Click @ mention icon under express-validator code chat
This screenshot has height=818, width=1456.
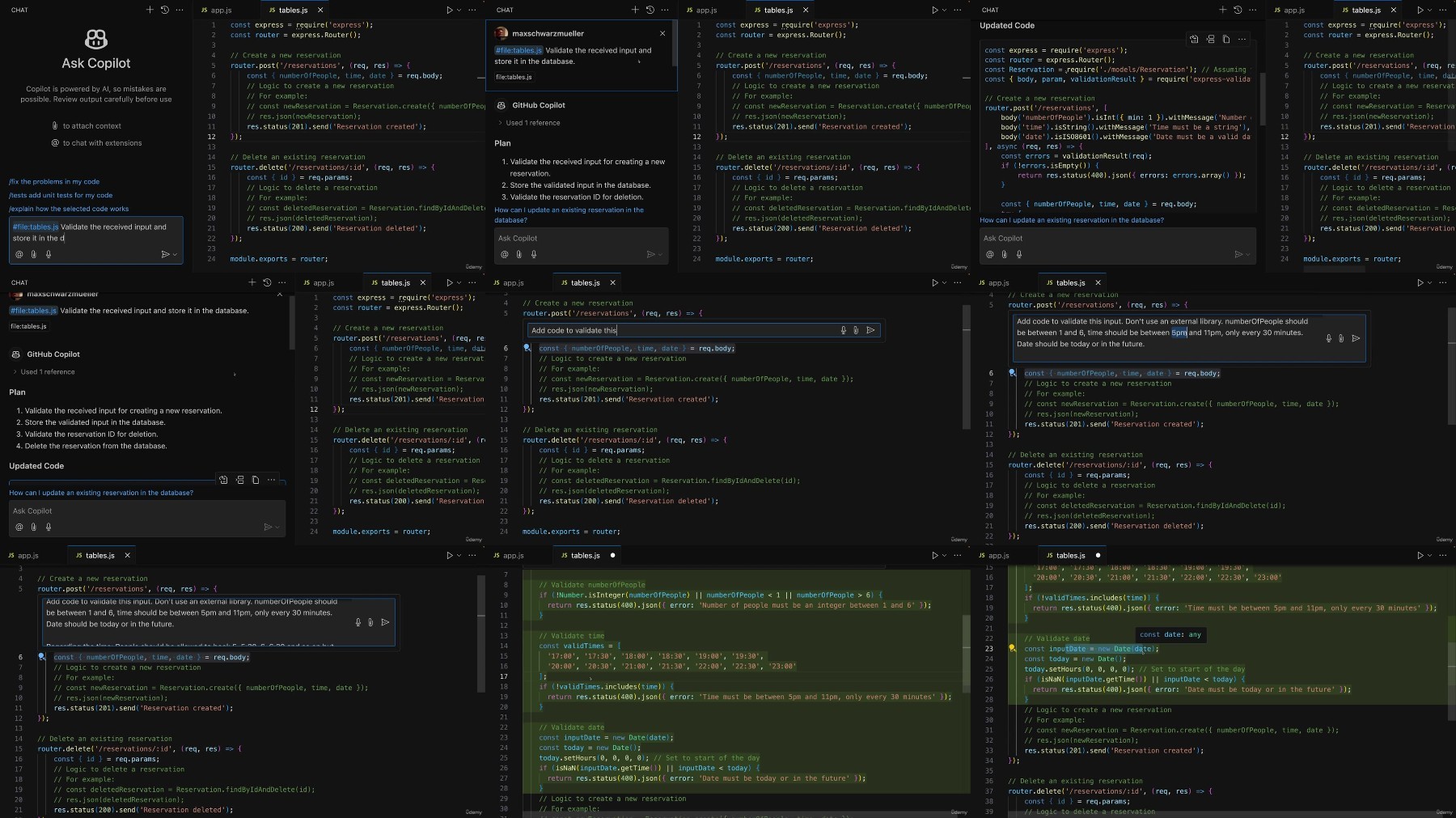click(990, 254)
